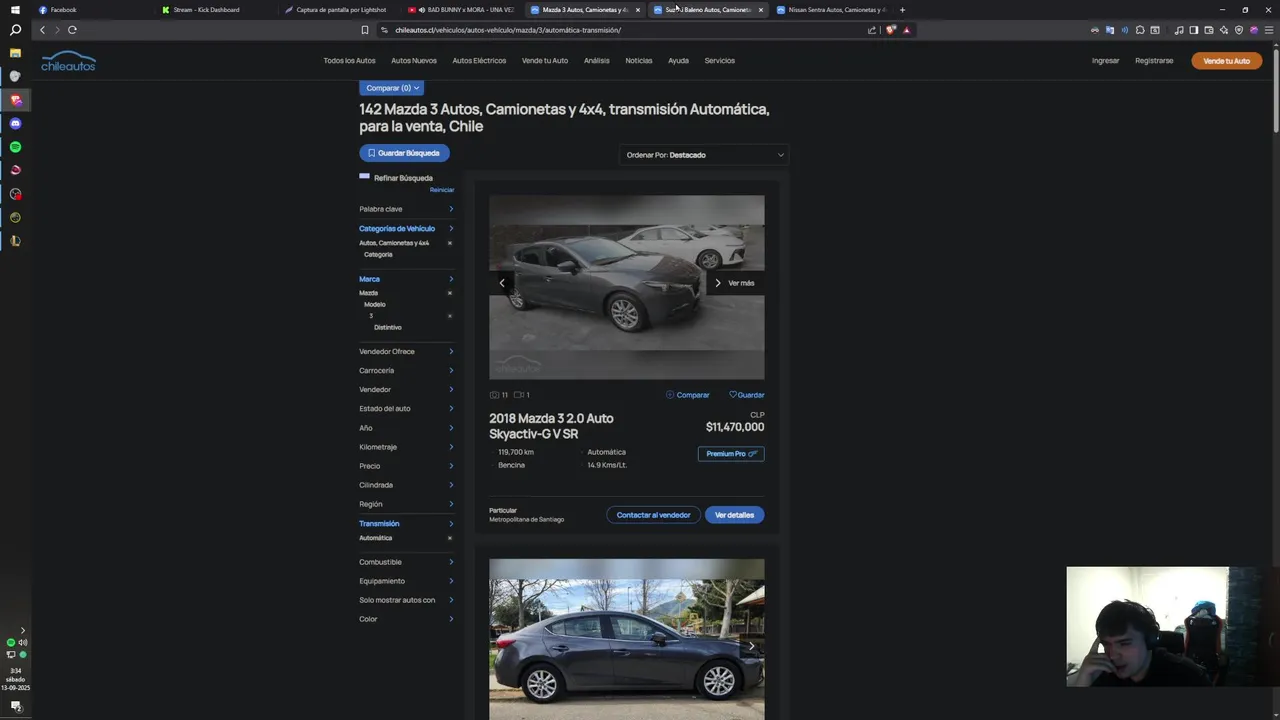Click the Guardar Búsqueda button
The height and width of the screenshot is (720, 1280).
(404, 153)
